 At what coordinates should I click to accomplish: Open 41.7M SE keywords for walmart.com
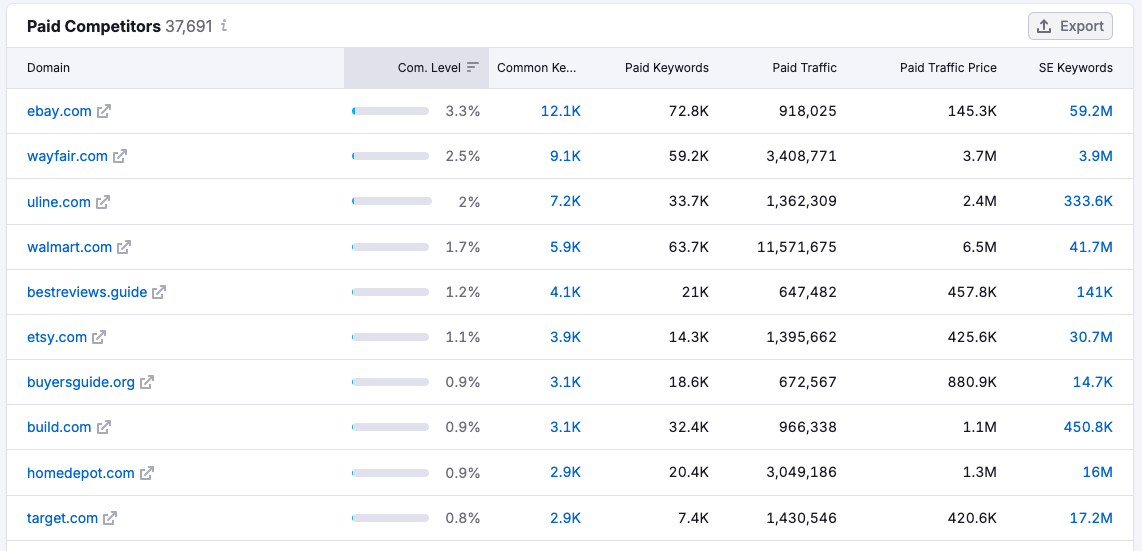pos(1091,247)
